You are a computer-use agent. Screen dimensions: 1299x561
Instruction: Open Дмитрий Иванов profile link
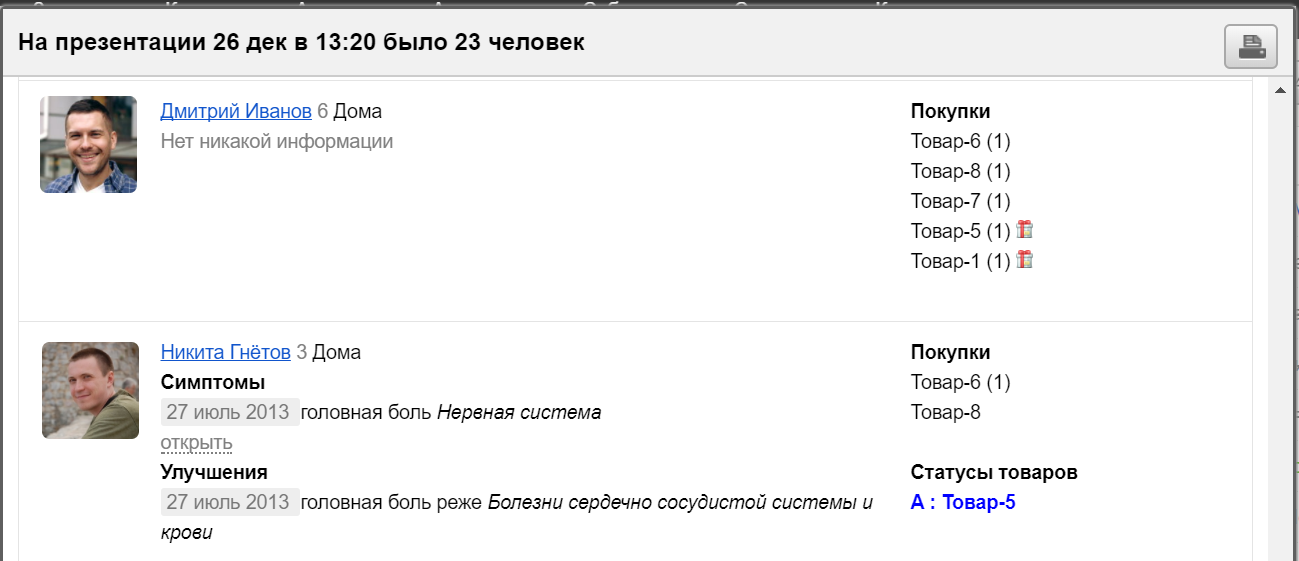(236, 111)
